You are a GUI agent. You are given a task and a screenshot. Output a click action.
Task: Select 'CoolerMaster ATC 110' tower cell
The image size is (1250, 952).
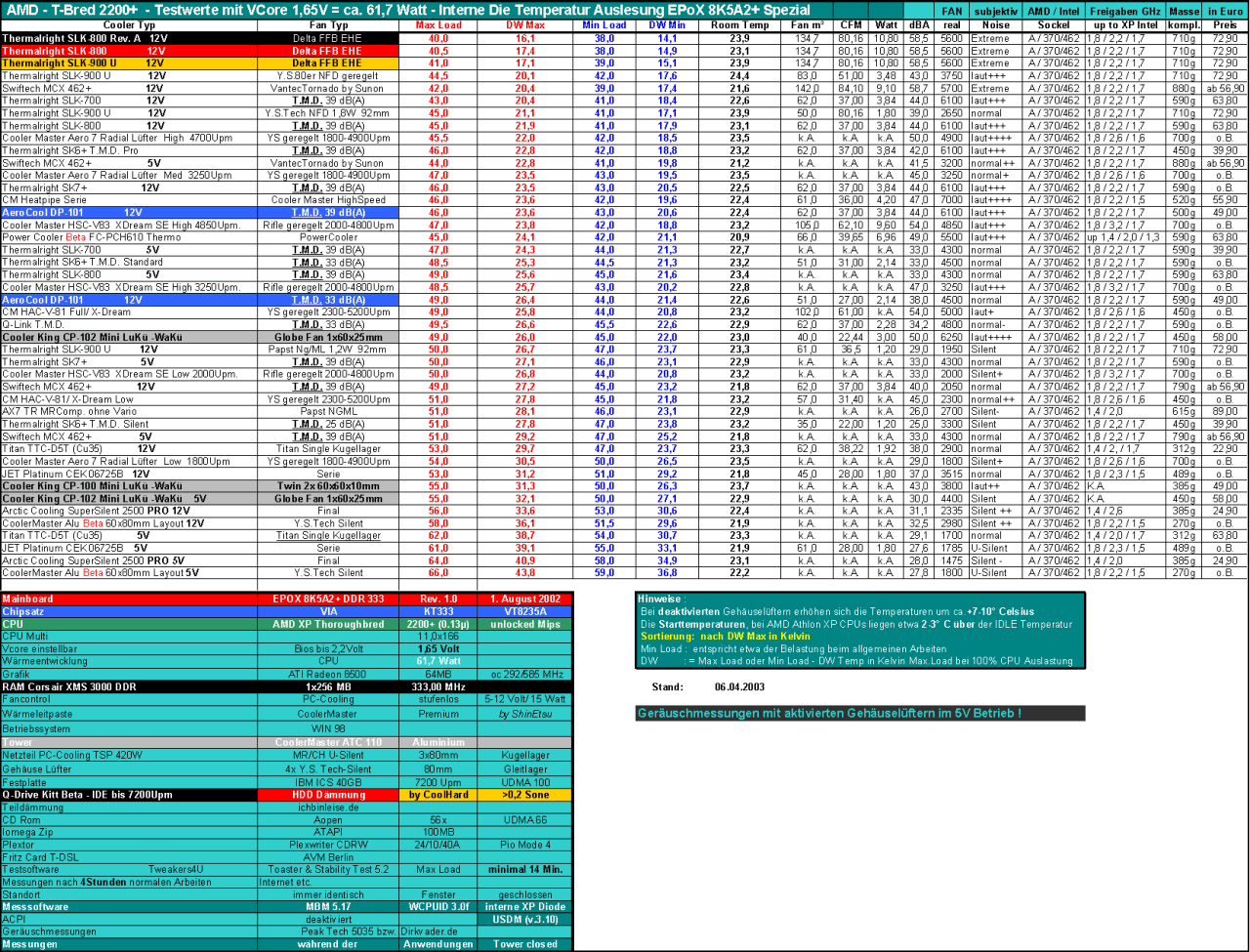tap(327, 742)
